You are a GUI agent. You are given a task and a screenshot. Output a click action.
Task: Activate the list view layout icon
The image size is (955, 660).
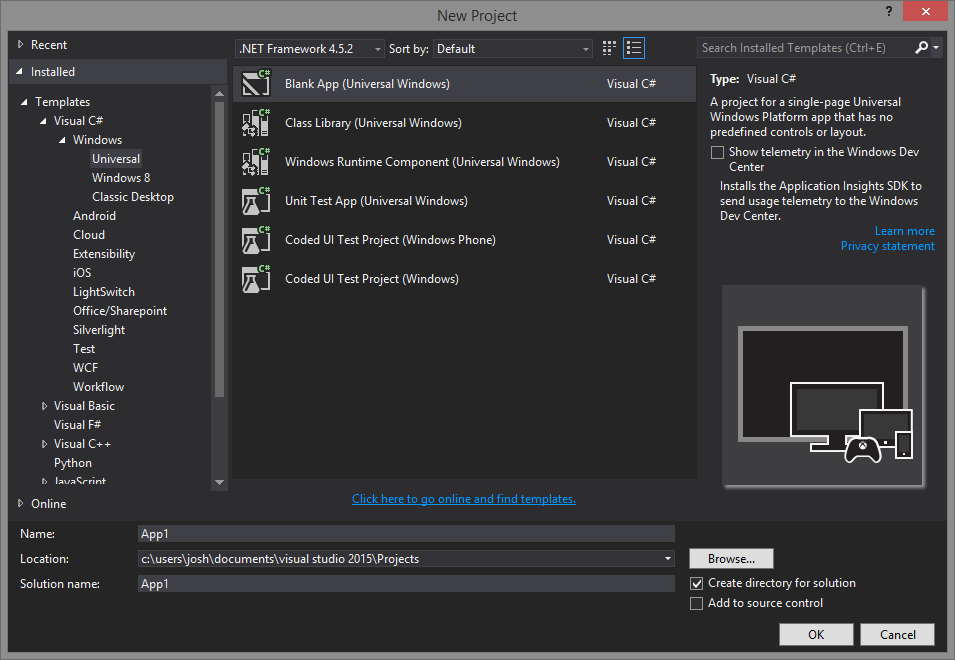(634, 47)
